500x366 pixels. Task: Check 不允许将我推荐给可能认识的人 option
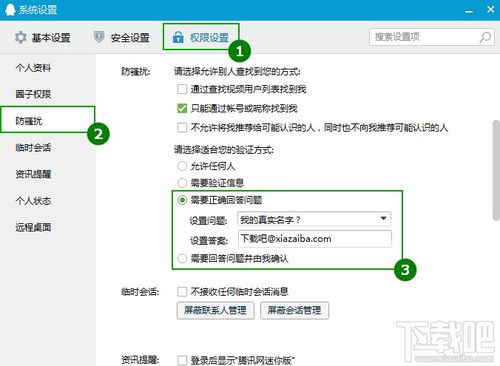[182, 128]
